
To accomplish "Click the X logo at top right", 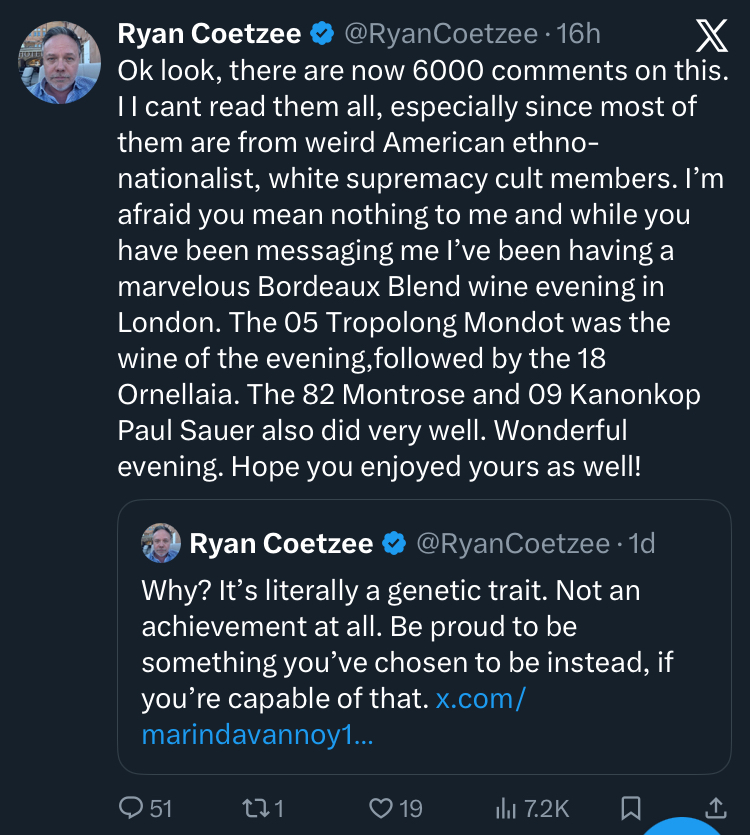I will click(712, 37).
